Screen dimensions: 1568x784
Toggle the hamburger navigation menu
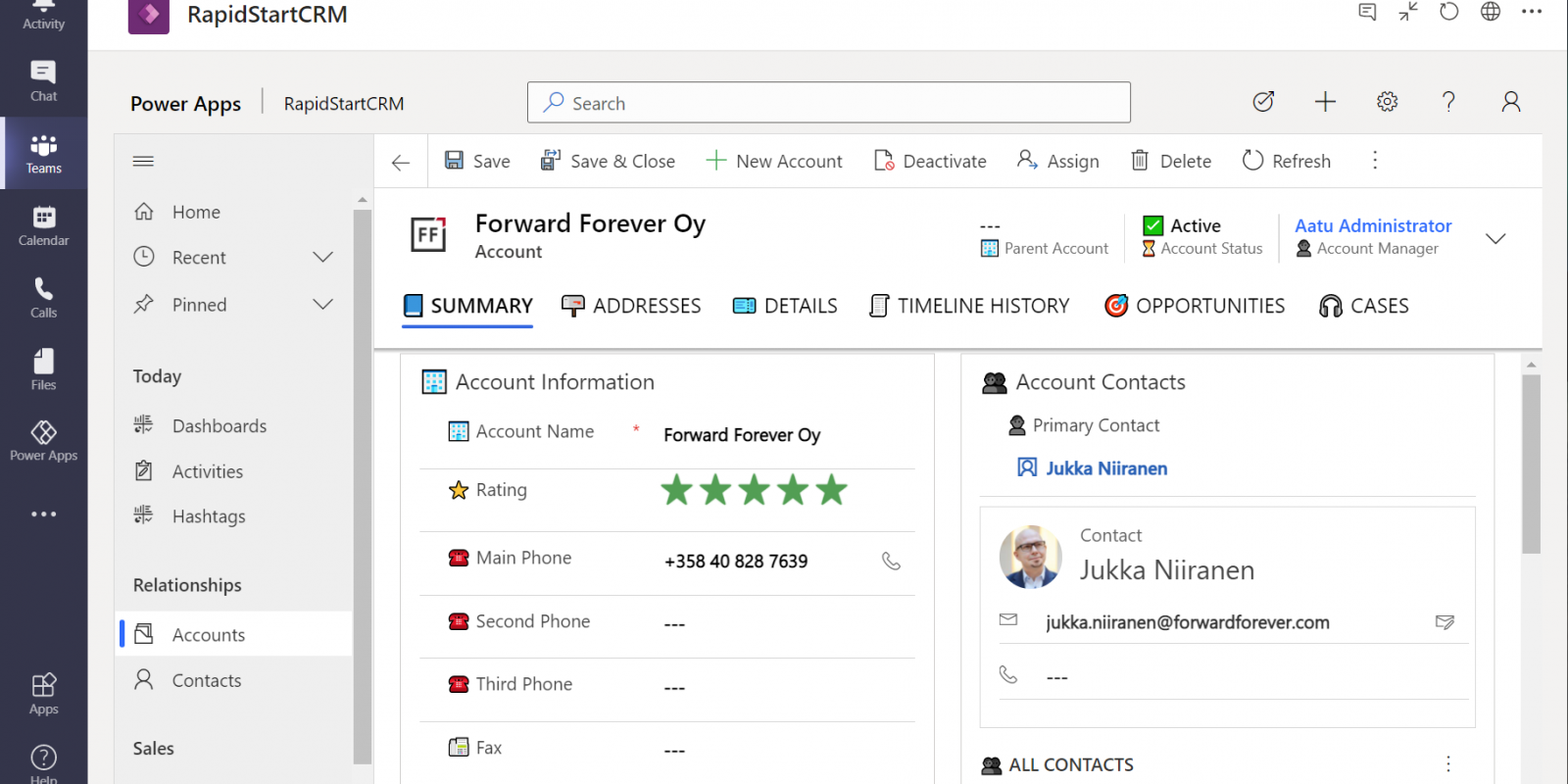click(143, 161)
